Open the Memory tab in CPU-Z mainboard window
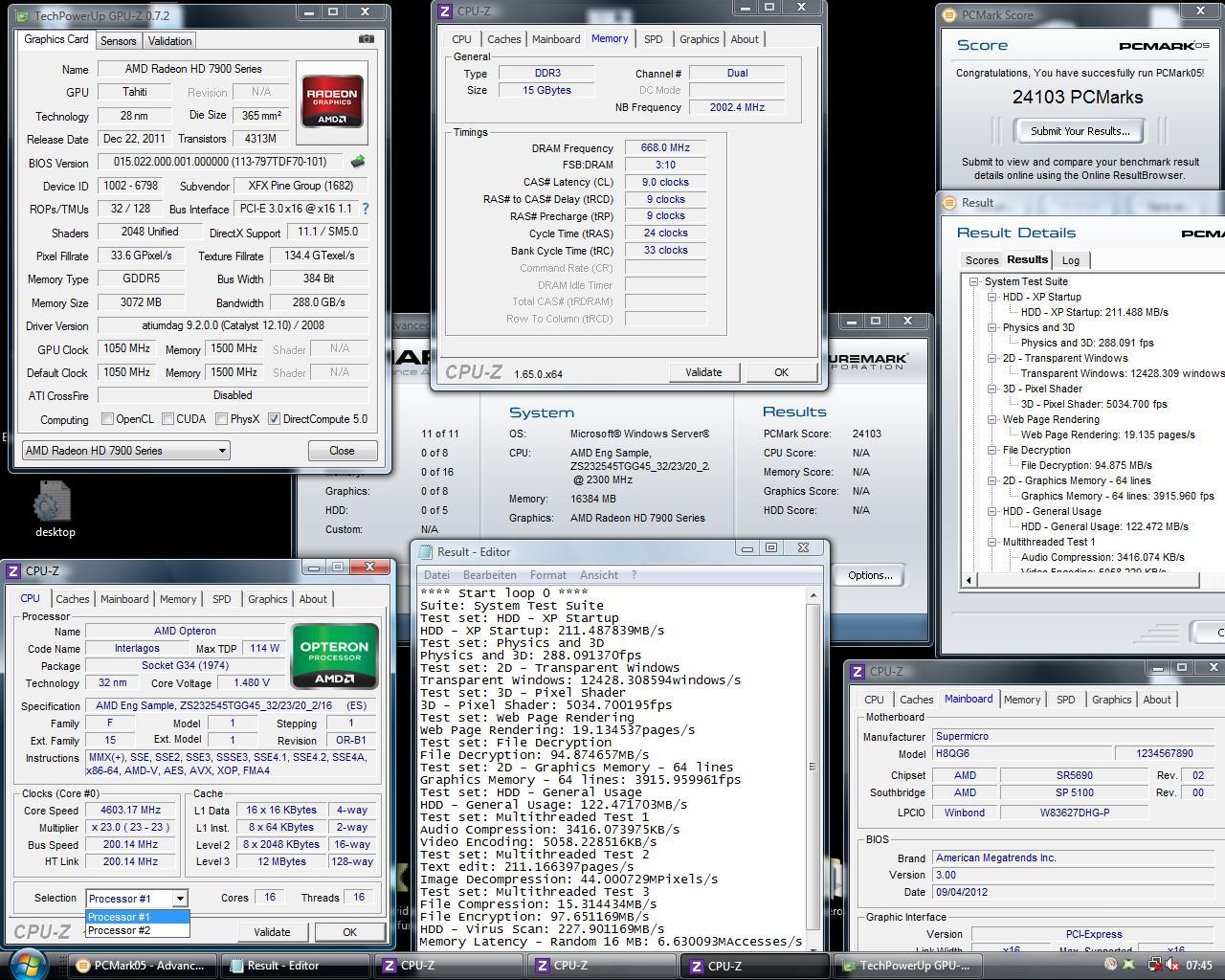1225x980 pixels. (x=1021, y=700)
